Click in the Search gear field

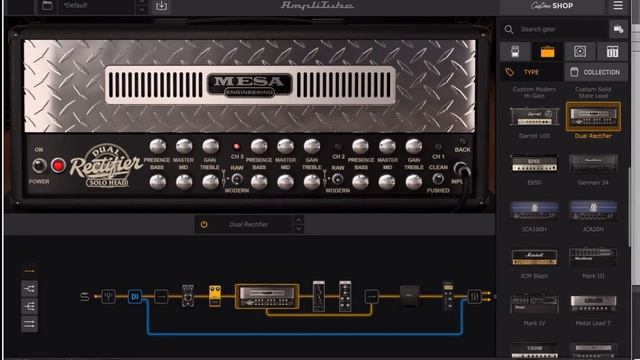561,29
